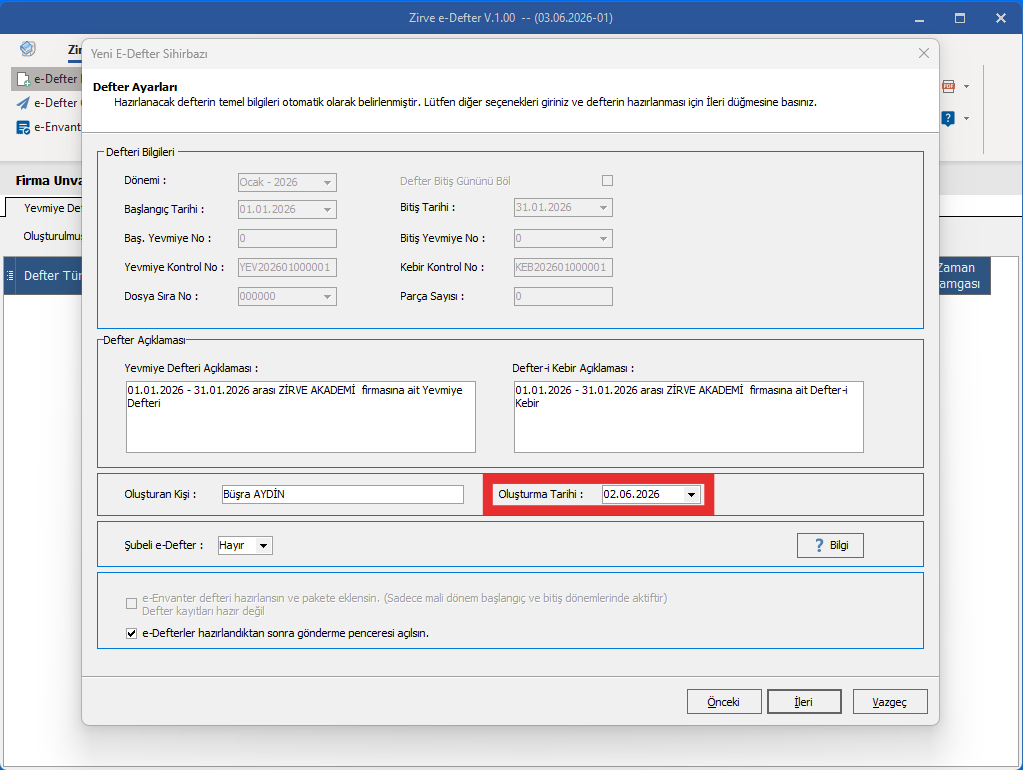Viewport: 1023px width, 770px height.
Task: Click the Zirve ribbon tab in main window
Action: pyautogui.click(x=74, y=50)
